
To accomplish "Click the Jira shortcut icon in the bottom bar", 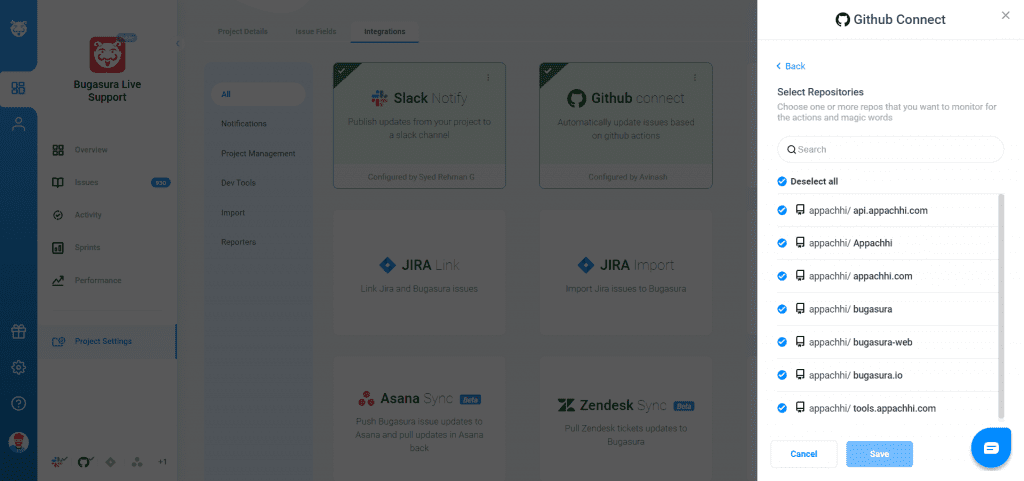I will tap(110, 462).
